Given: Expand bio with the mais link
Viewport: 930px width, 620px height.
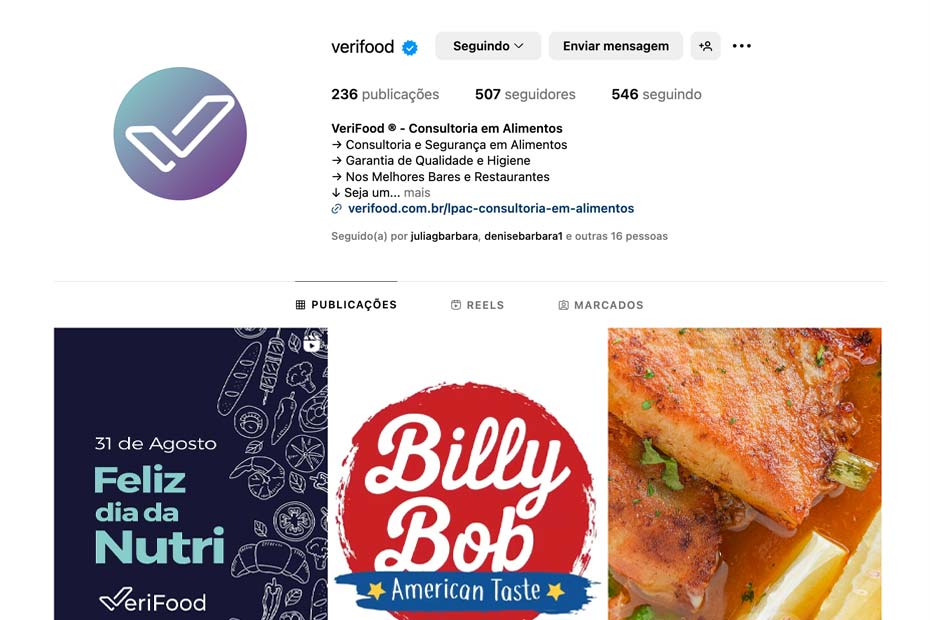Looking at the screenshot, I should (x=417, y=193).
